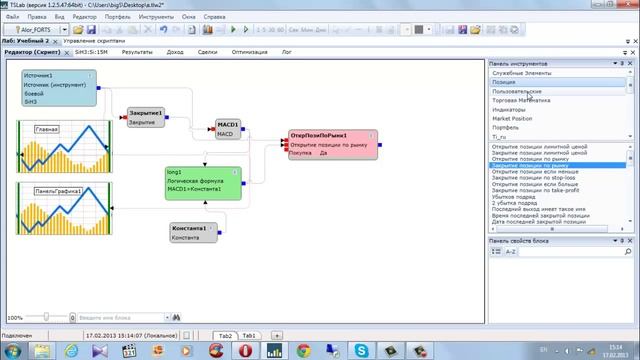
Task: Open Skype from the taskbar
Action: tap(361, 351)
